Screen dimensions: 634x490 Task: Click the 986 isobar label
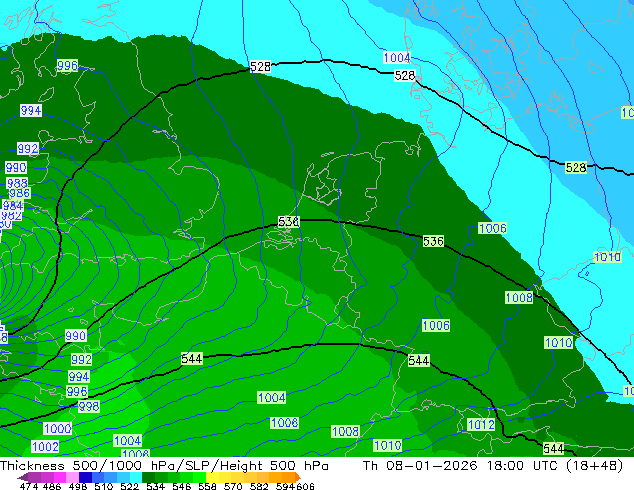(19, 193)
